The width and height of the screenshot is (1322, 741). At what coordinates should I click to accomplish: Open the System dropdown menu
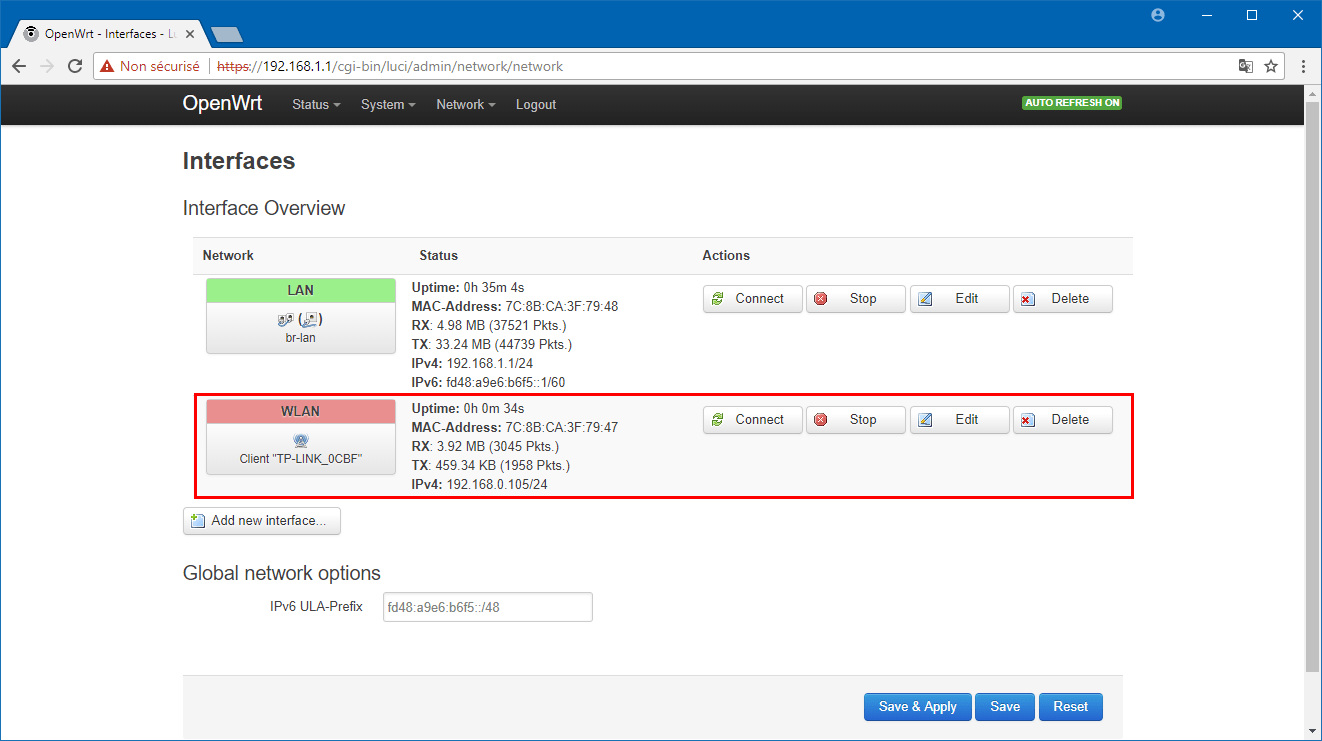pos(388,104)
